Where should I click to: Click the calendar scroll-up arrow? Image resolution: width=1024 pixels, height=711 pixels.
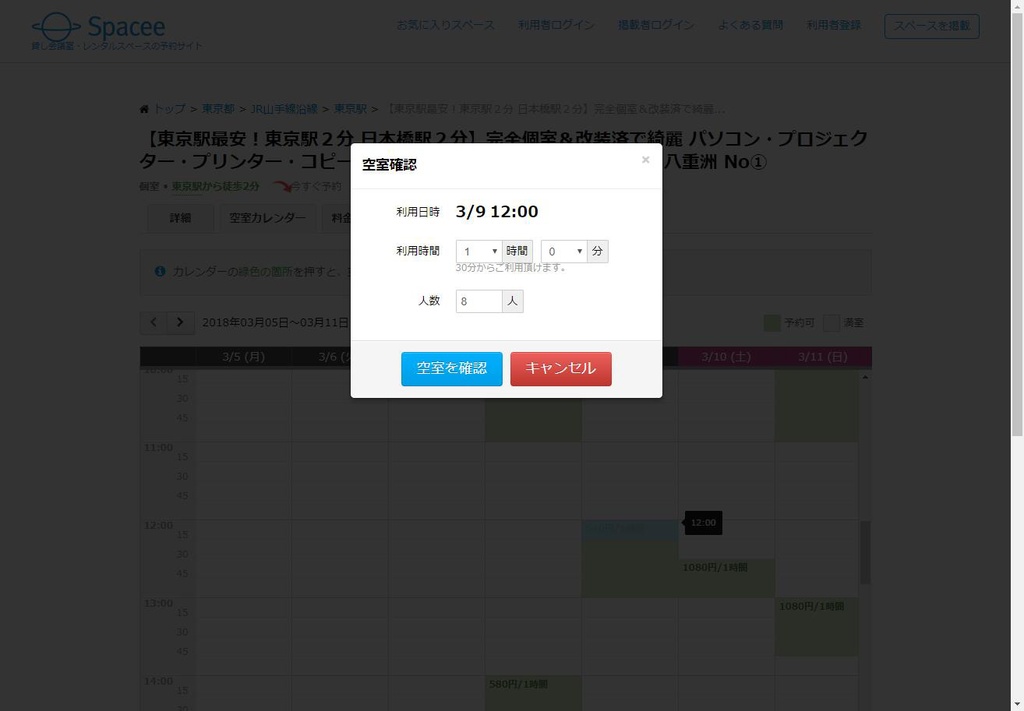point(865,377)
